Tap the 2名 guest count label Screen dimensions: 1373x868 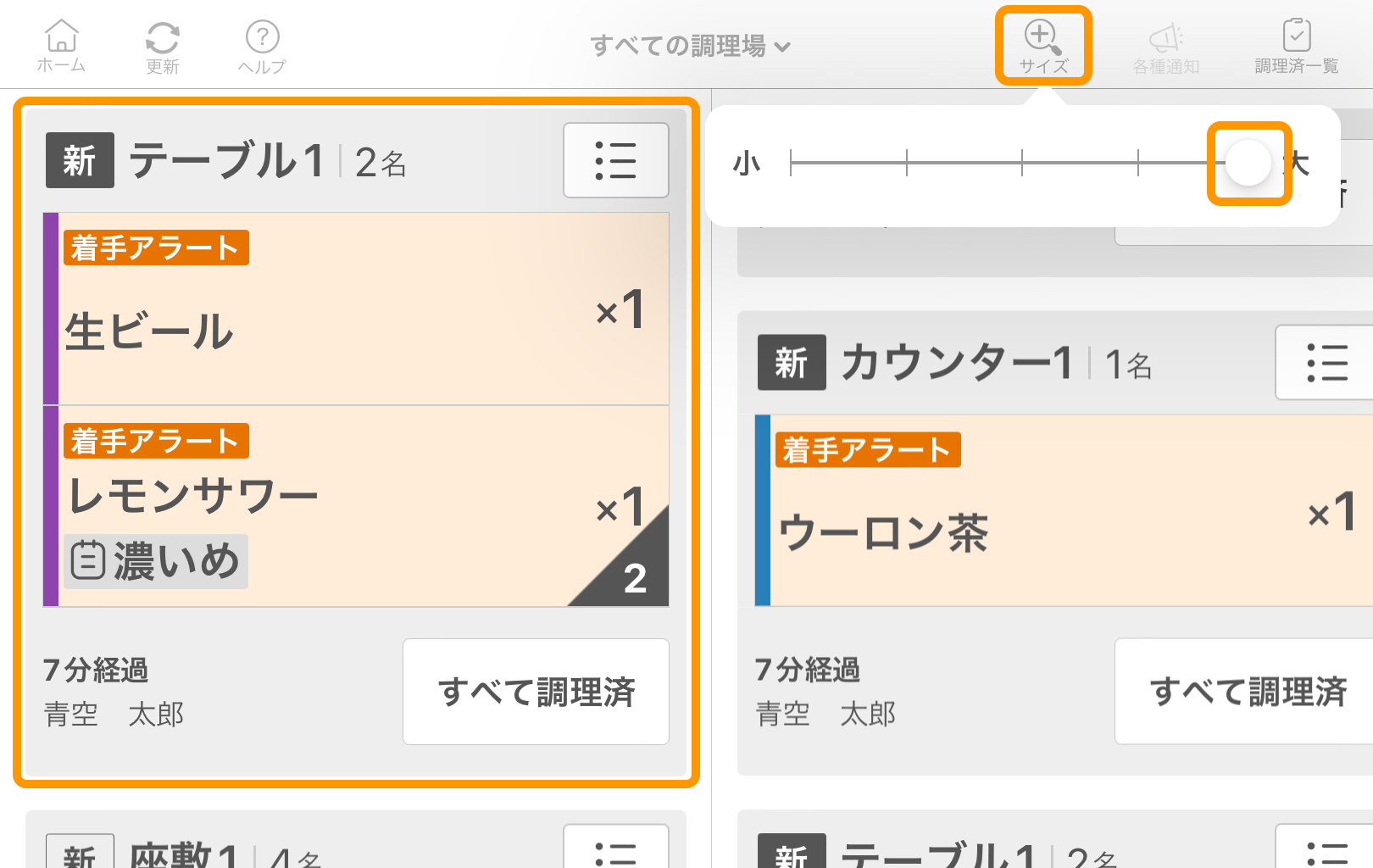[x=381, y=163]
